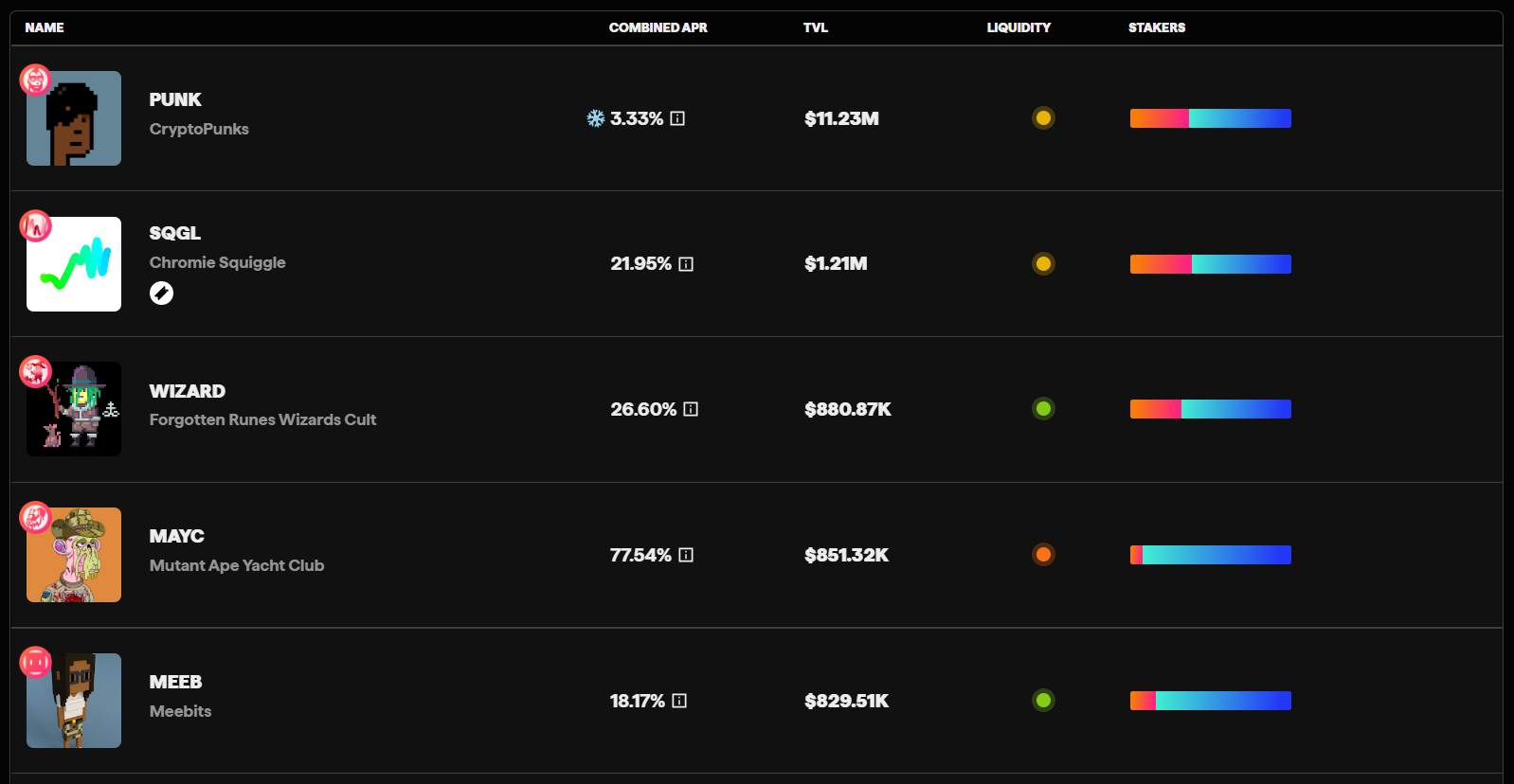
Task: Click the STAKERS column header
Action: [1156, 27]
